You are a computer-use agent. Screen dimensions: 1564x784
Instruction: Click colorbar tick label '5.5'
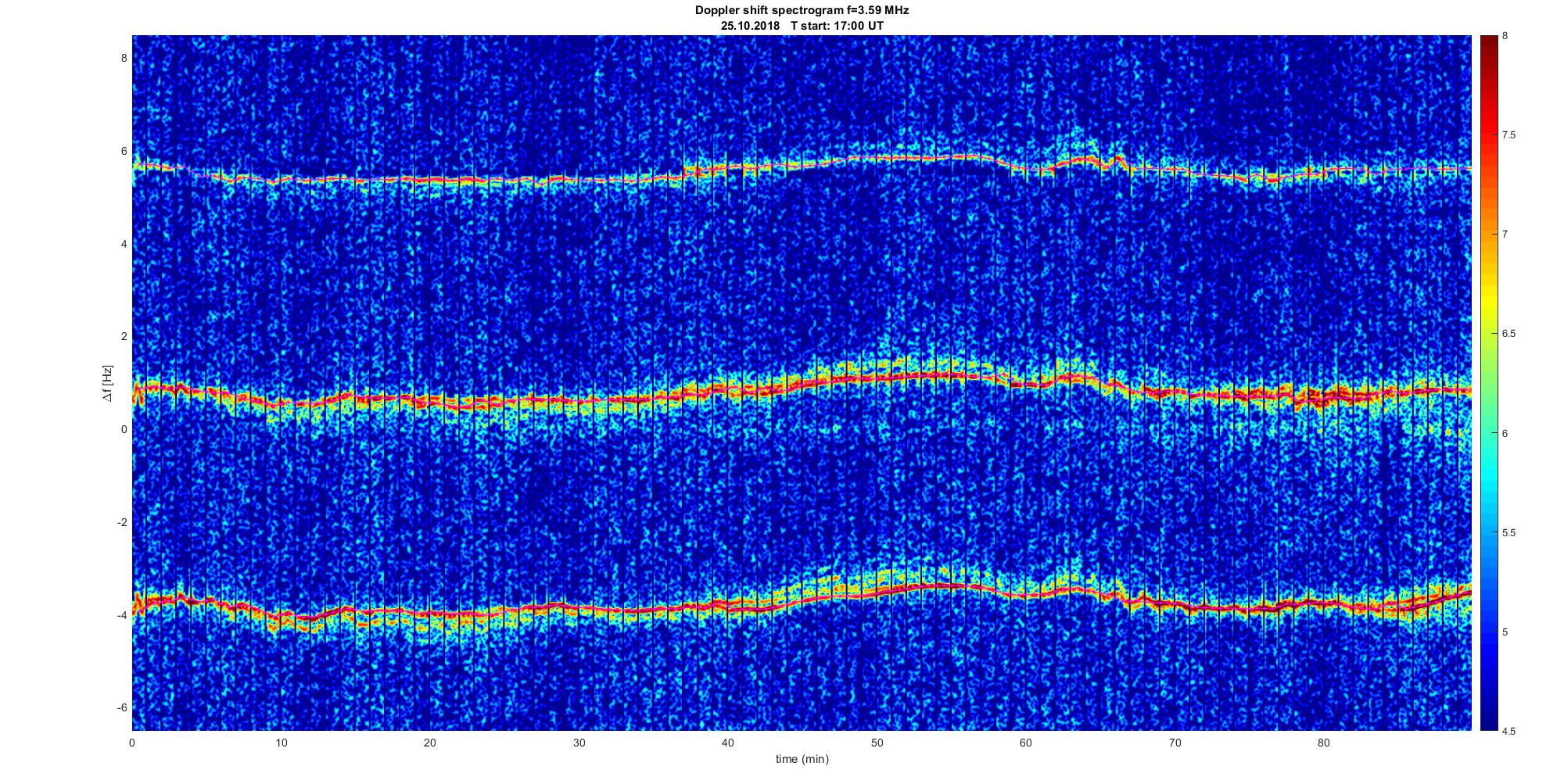1508,532
